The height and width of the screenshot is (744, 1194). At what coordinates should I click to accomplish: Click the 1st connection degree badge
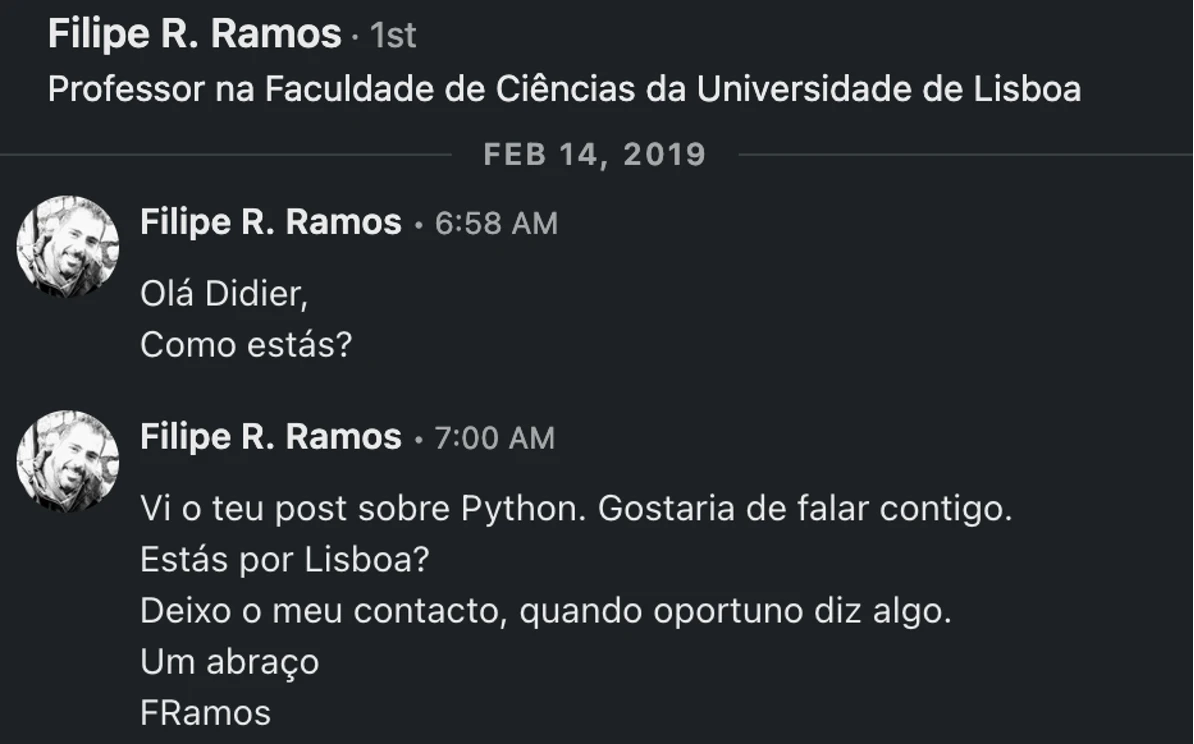393,36
